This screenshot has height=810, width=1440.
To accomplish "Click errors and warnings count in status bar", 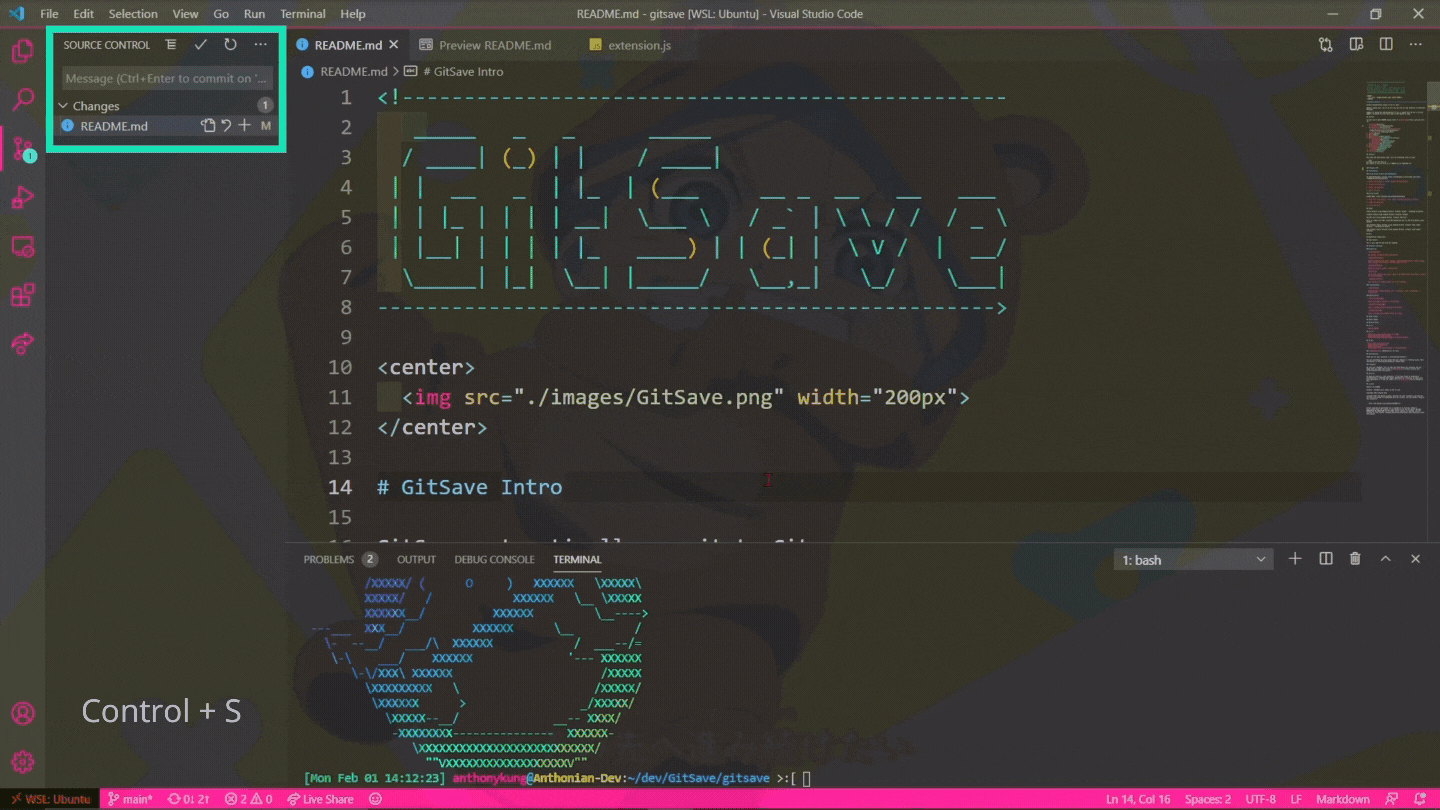I will 248,799.
